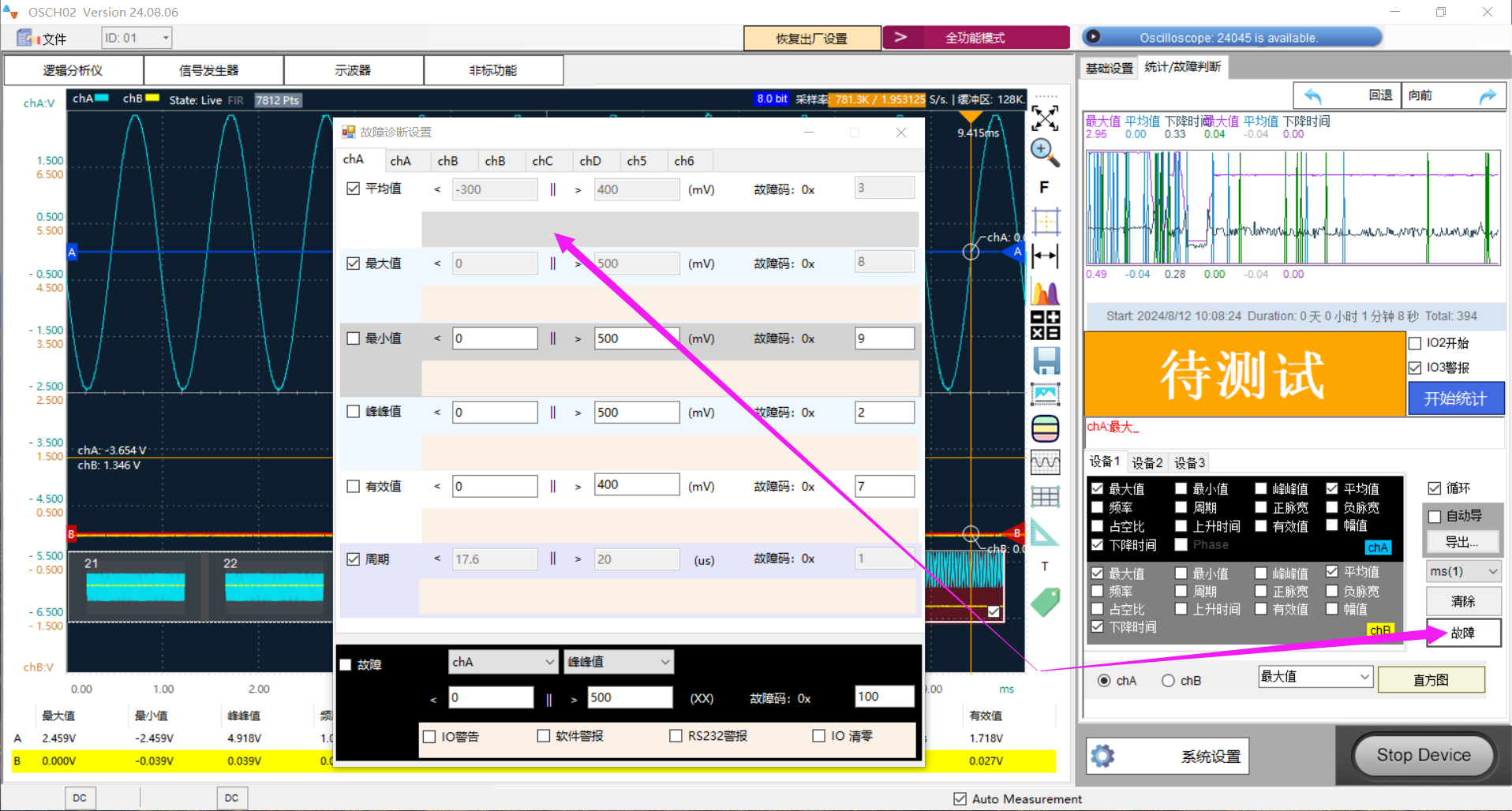Click the 峰峰值 upper limit input field
Image resolution: width=1512 pixels, height=811 pixels.
pyautogui.click(x=636, y=413)
